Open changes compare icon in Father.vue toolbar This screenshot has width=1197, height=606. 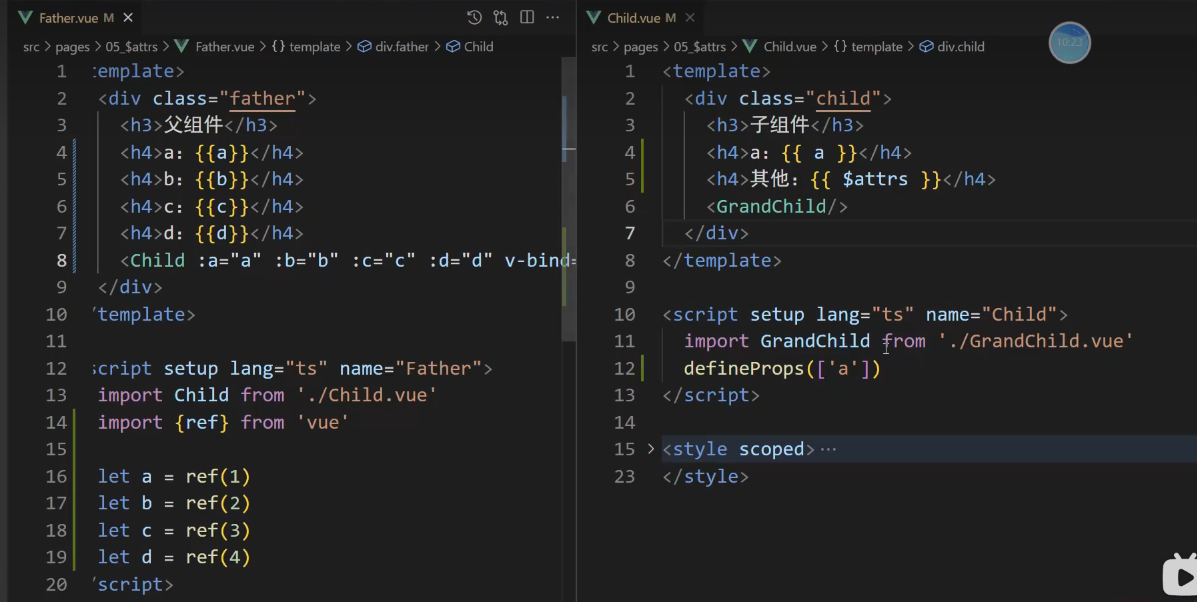click(501, 18)
